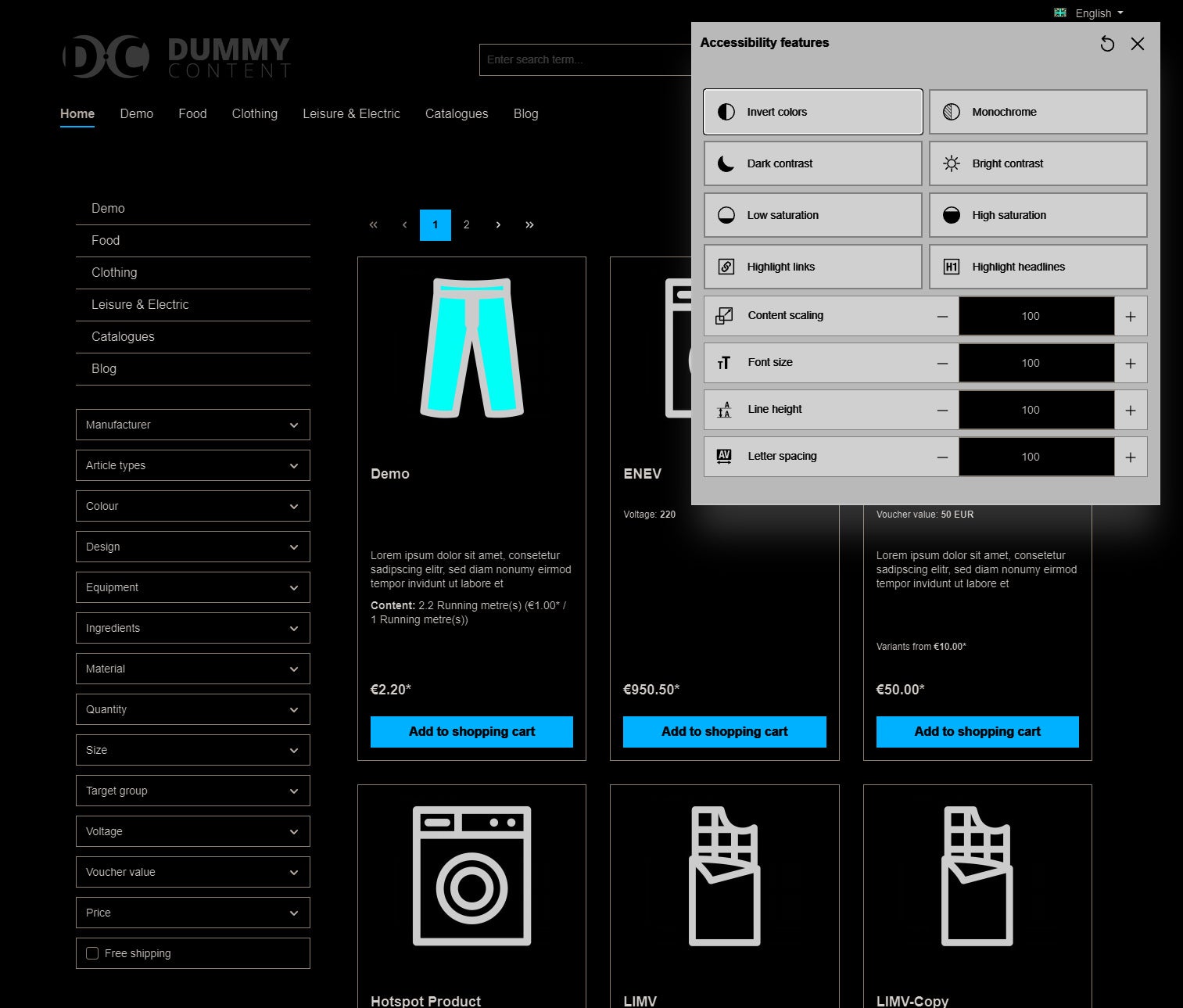Click the Font size icon

pos(725,363)
